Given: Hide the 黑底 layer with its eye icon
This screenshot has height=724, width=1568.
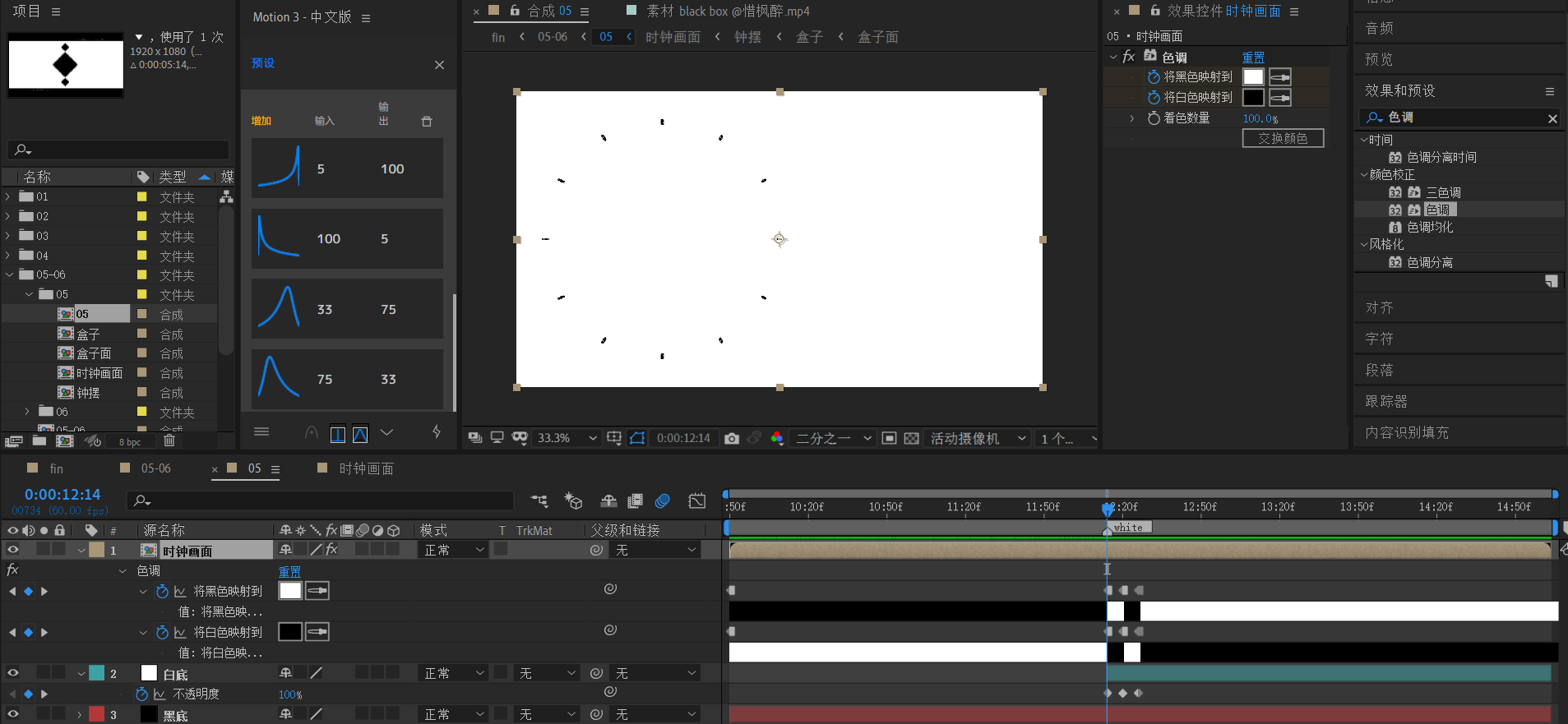Looking at the screenshot, I should [x=13, y=714].
